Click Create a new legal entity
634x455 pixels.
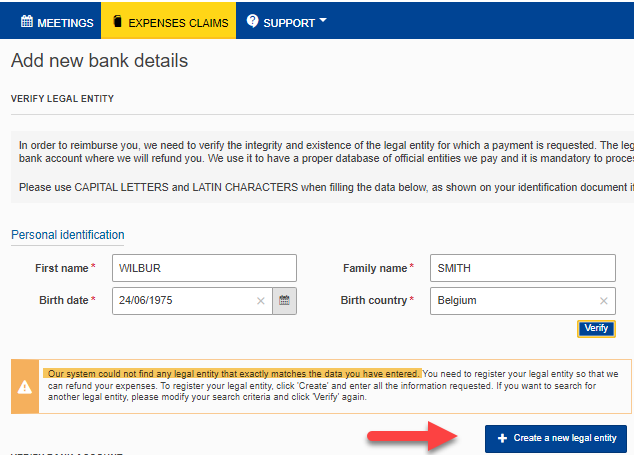click(x=556, y=438)
